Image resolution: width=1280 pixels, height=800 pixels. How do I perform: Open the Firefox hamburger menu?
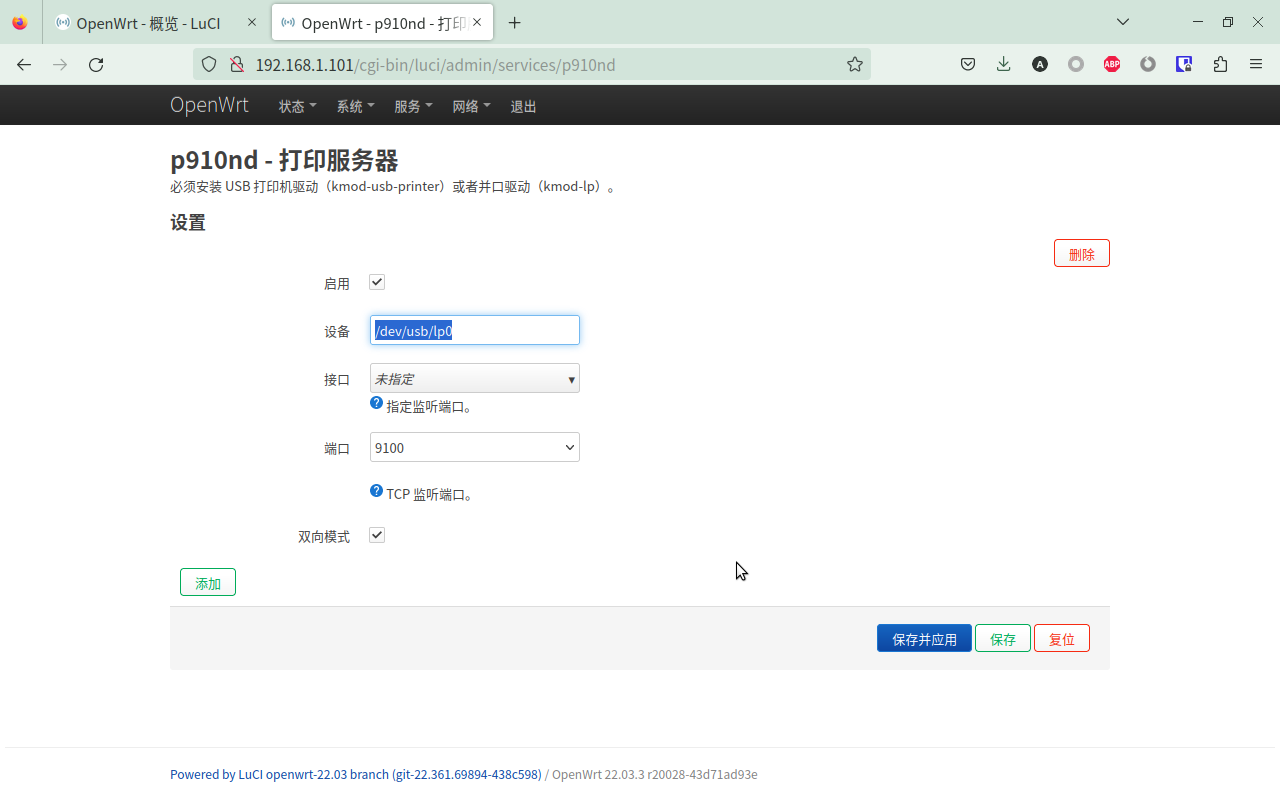[x=1256, y=64]
